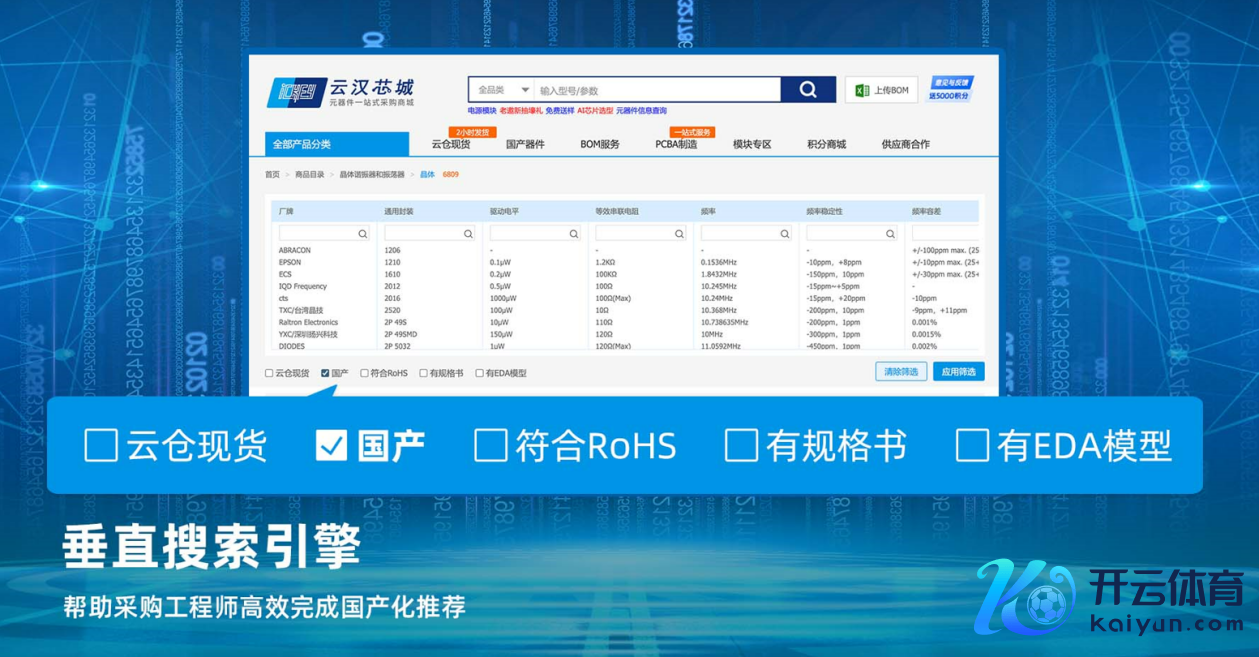Check the small 有EDA模型 checkbox
Screen dimensions: 1259x657
pos(479,373)
